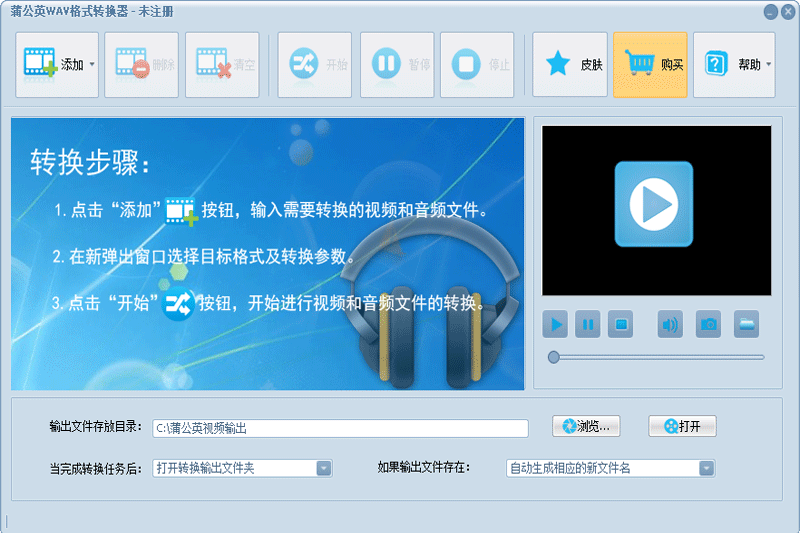Toggle mute with the speaker icon

pos(670,324)
